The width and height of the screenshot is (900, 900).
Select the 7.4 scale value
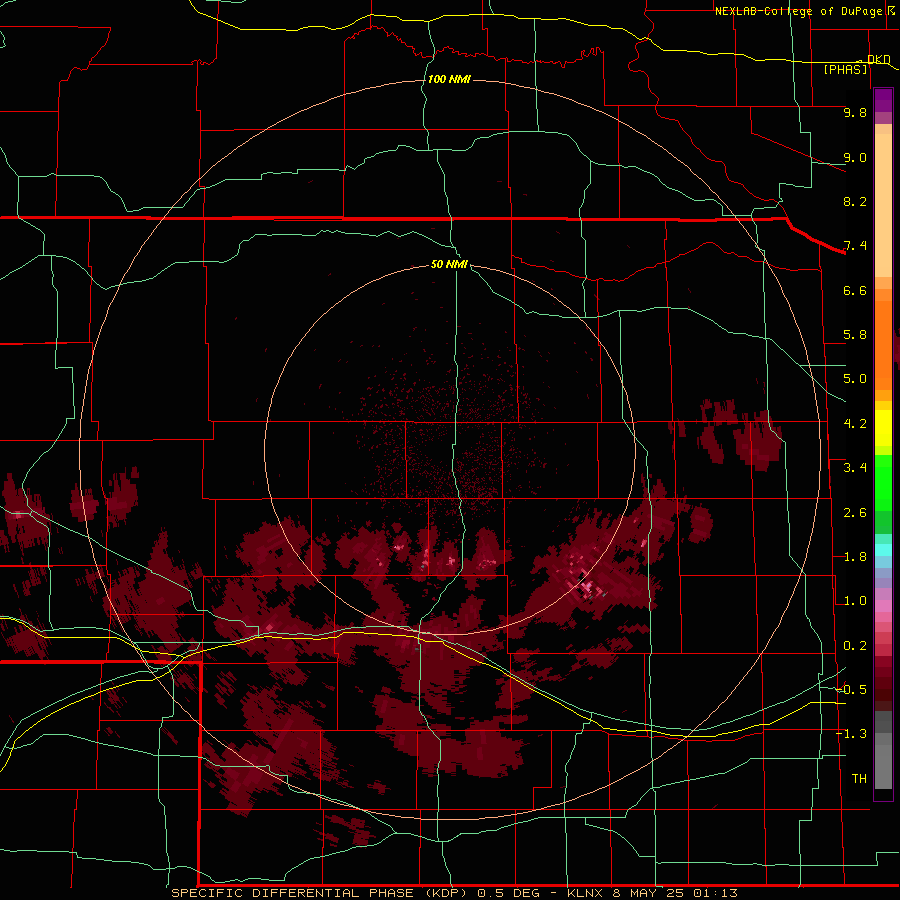pos(855,246)
